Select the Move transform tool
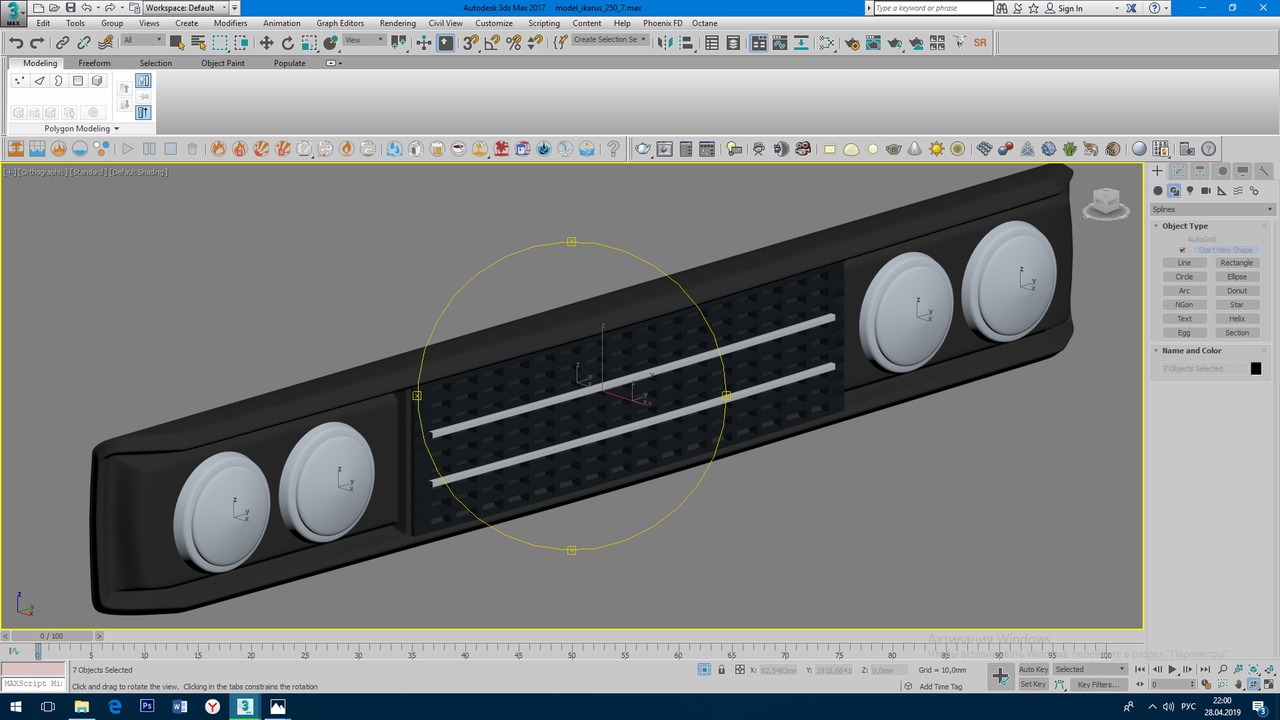The height and width of the screenshot is (720, 1280). point(266,43)
